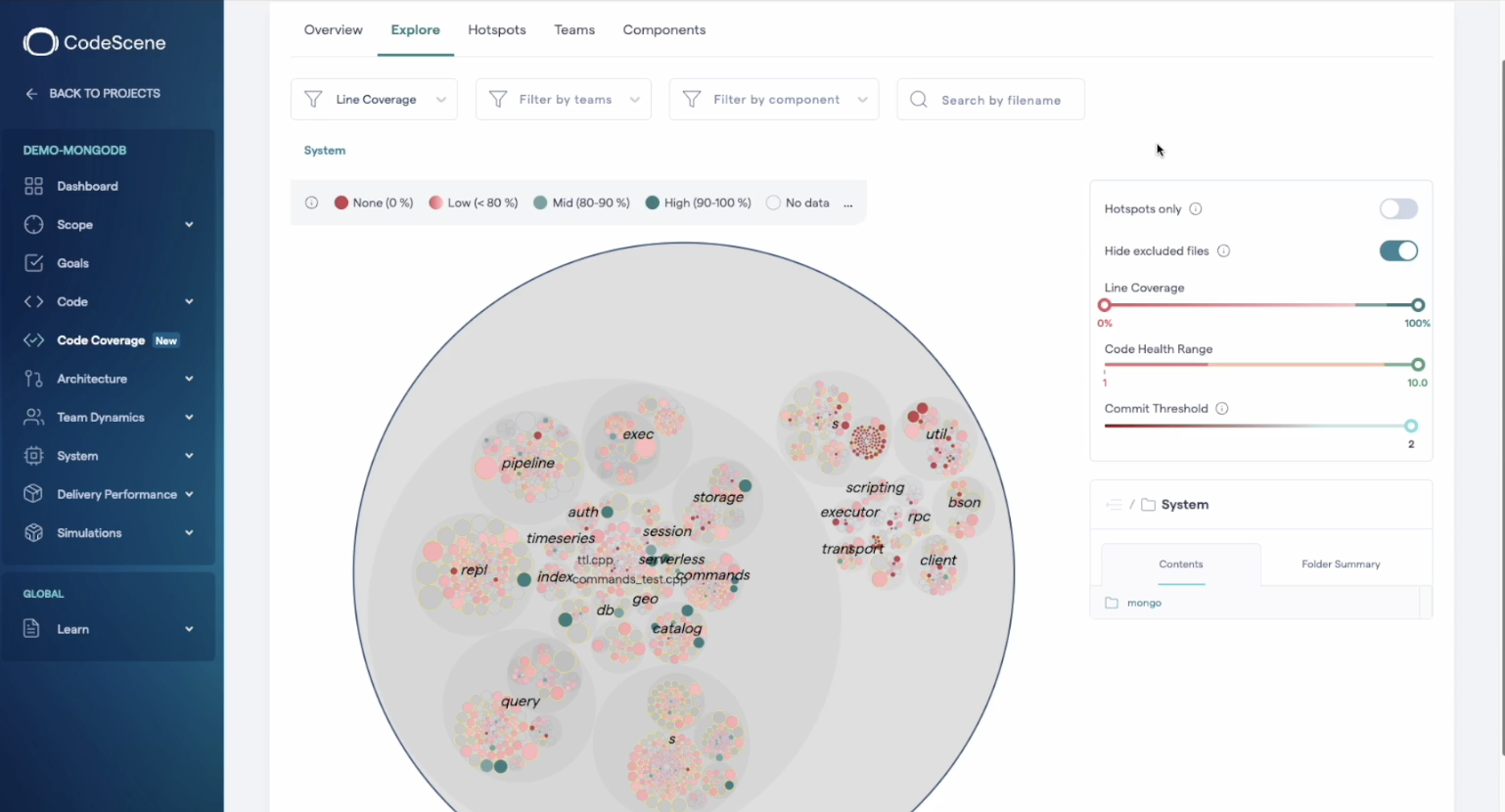Click the Code Coverage icon in sidebar
Screen dimensions: 1505x812
(x=34, y=340)
